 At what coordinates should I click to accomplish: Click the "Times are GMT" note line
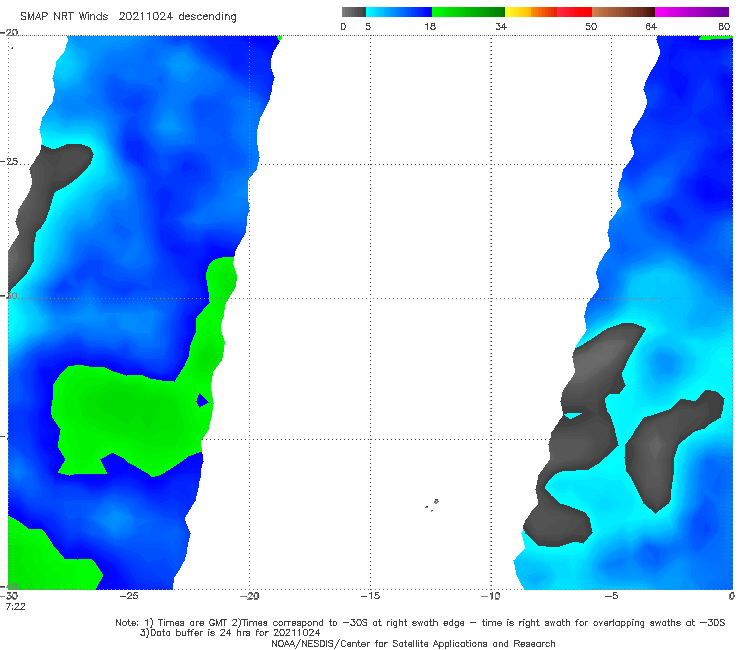pos(420,623)
